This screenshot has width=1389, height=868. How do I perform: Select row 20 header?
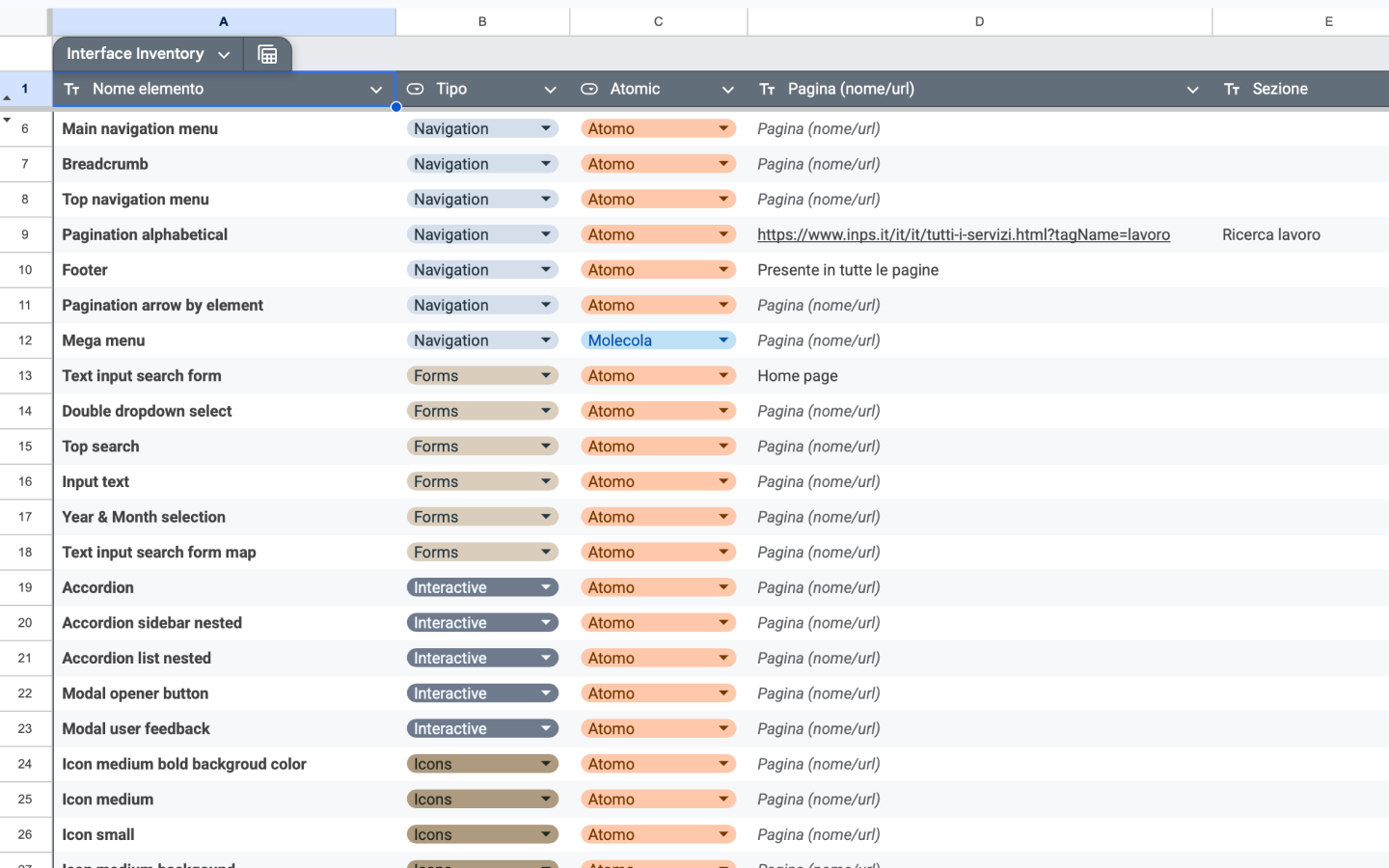click(25, 623)
